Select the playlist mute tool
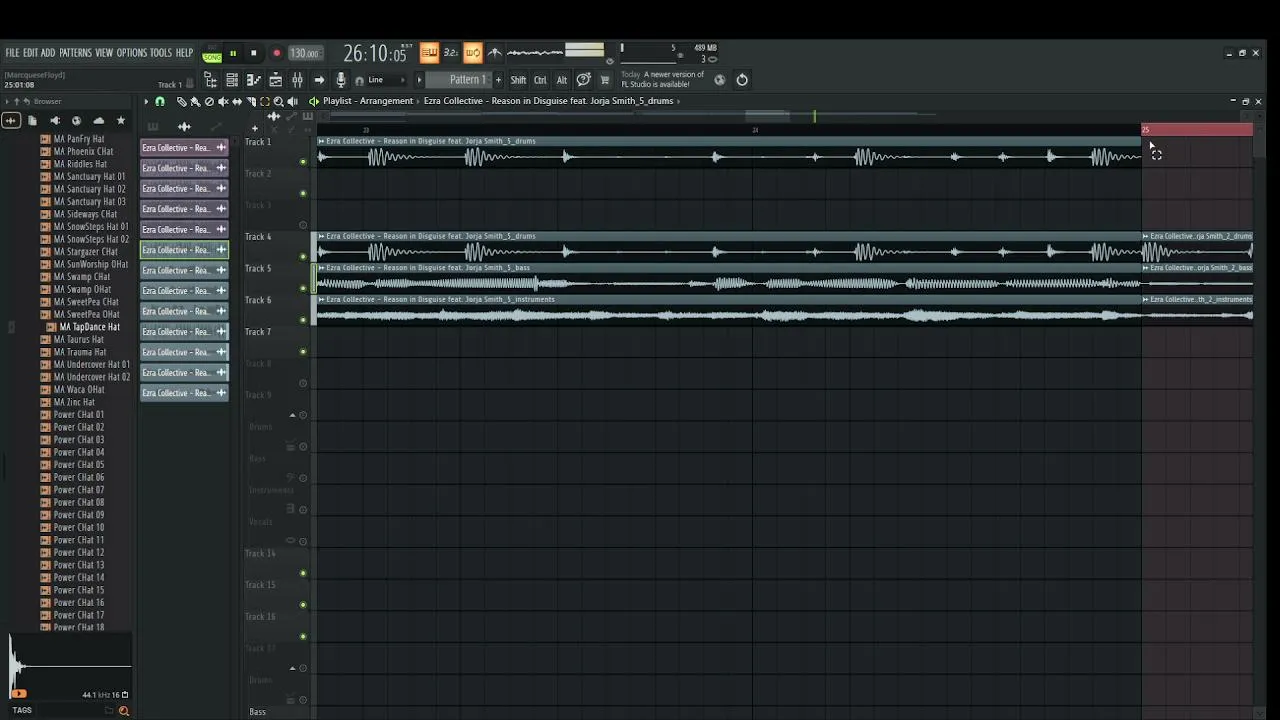The width and height of the screenshot is (1280, 720). tap(223, 102)
